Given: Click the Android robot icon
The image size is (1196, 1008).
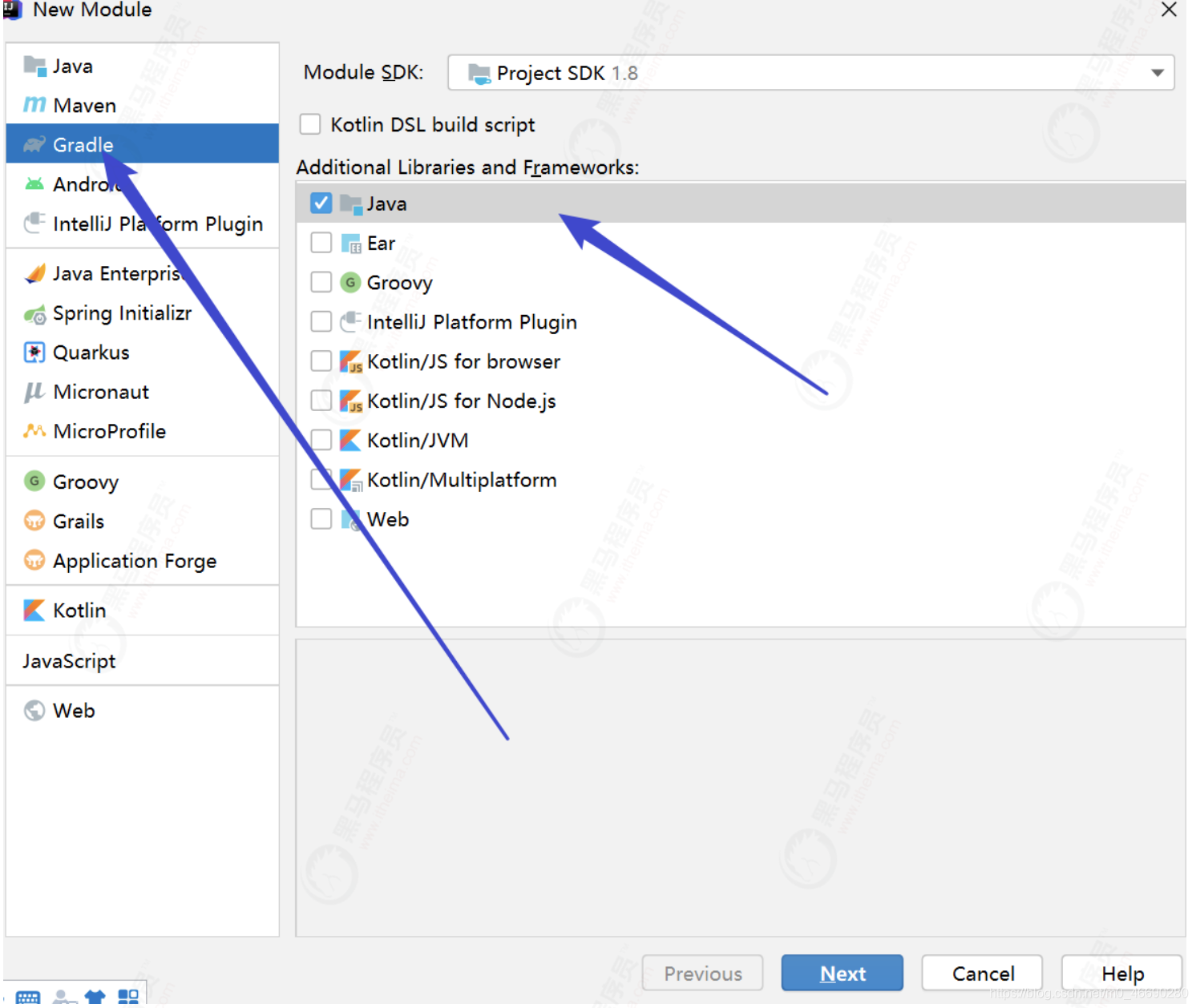Looking at the screenshot, I should [x=34, y=184].
